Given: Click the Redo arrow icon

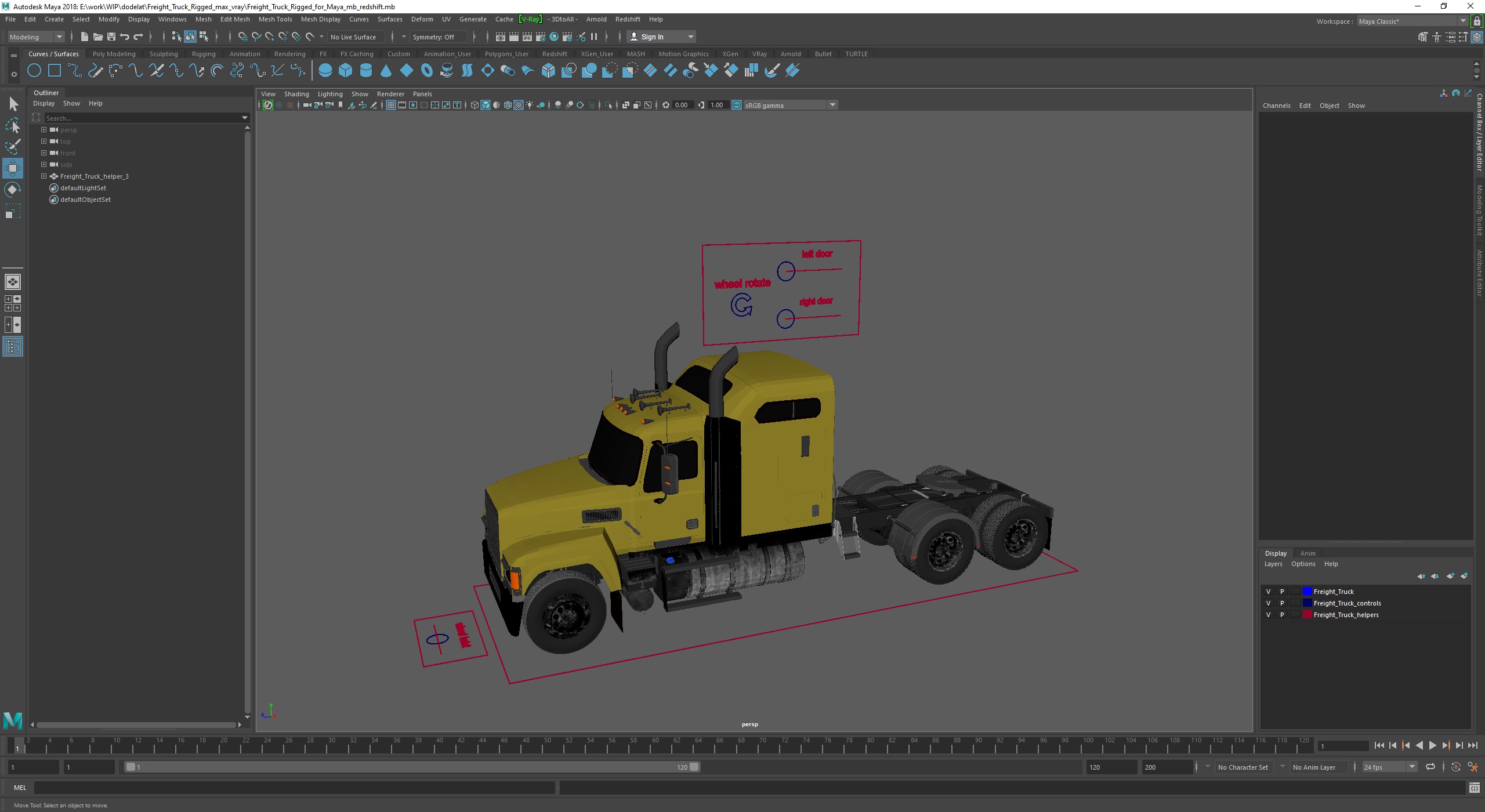Looking at the screenshot, I should (138, 37).
